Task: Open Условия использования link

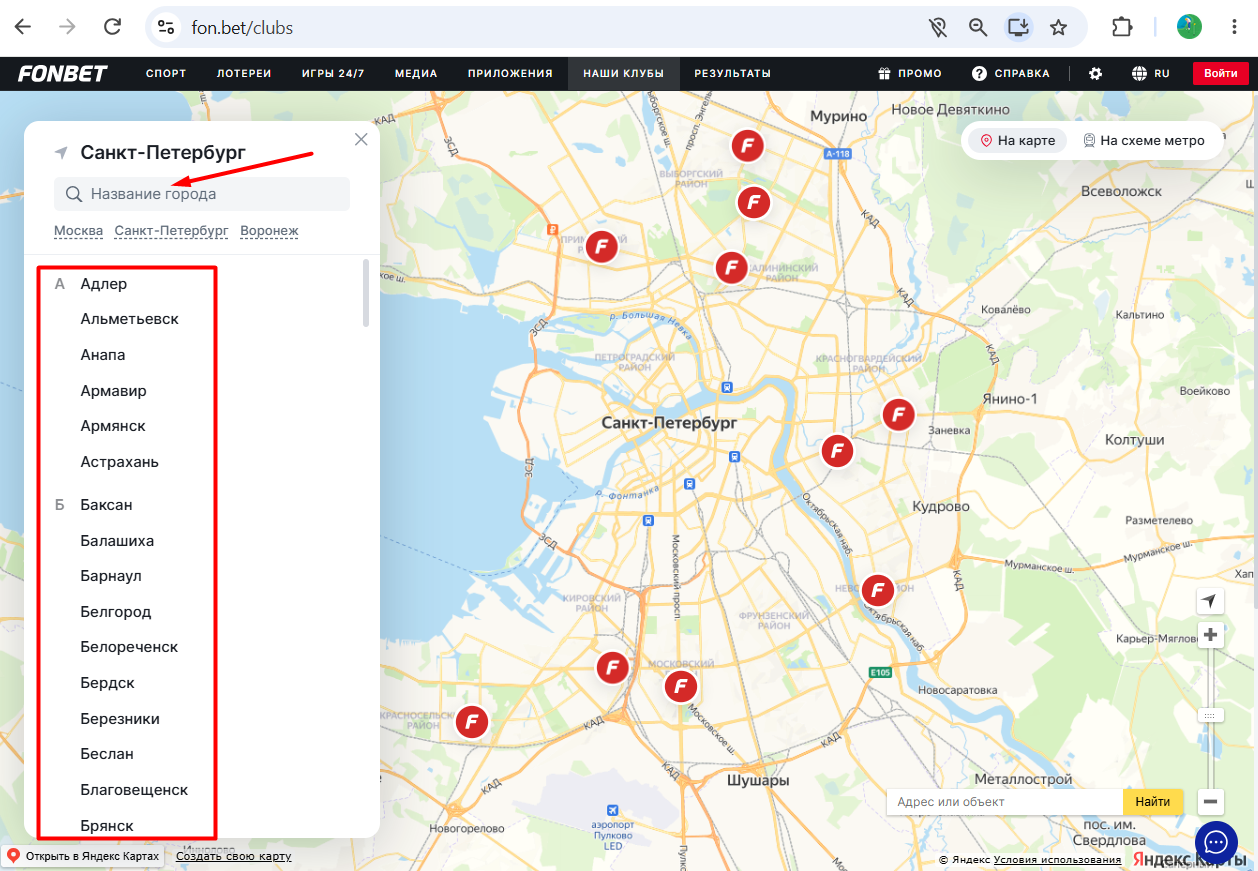Action: point(1057,860)
